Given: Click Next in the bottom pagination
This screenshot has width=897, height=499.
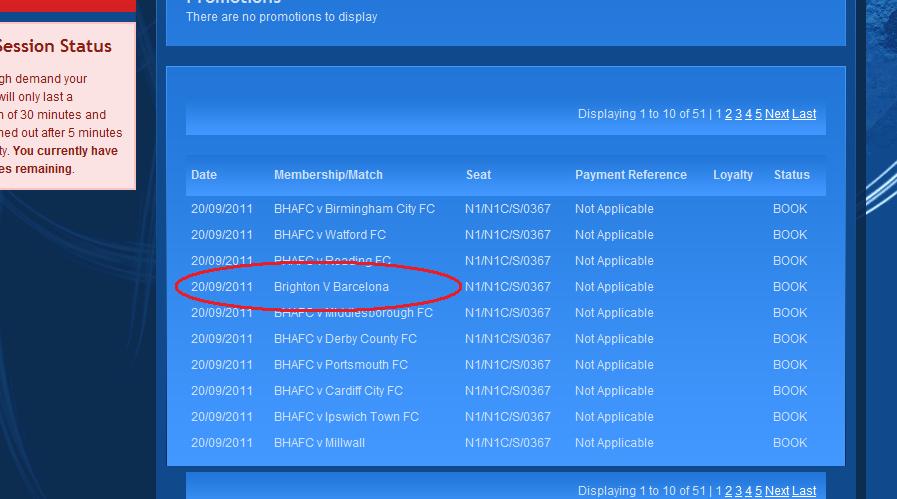Looking at the screenshot, I should coord(777,490).
